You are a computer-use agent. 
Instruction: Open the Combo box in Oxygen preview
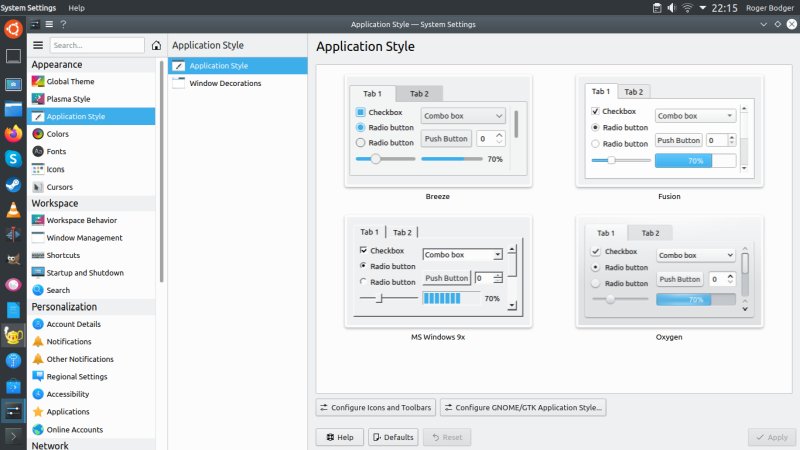[x=696, y=255]
